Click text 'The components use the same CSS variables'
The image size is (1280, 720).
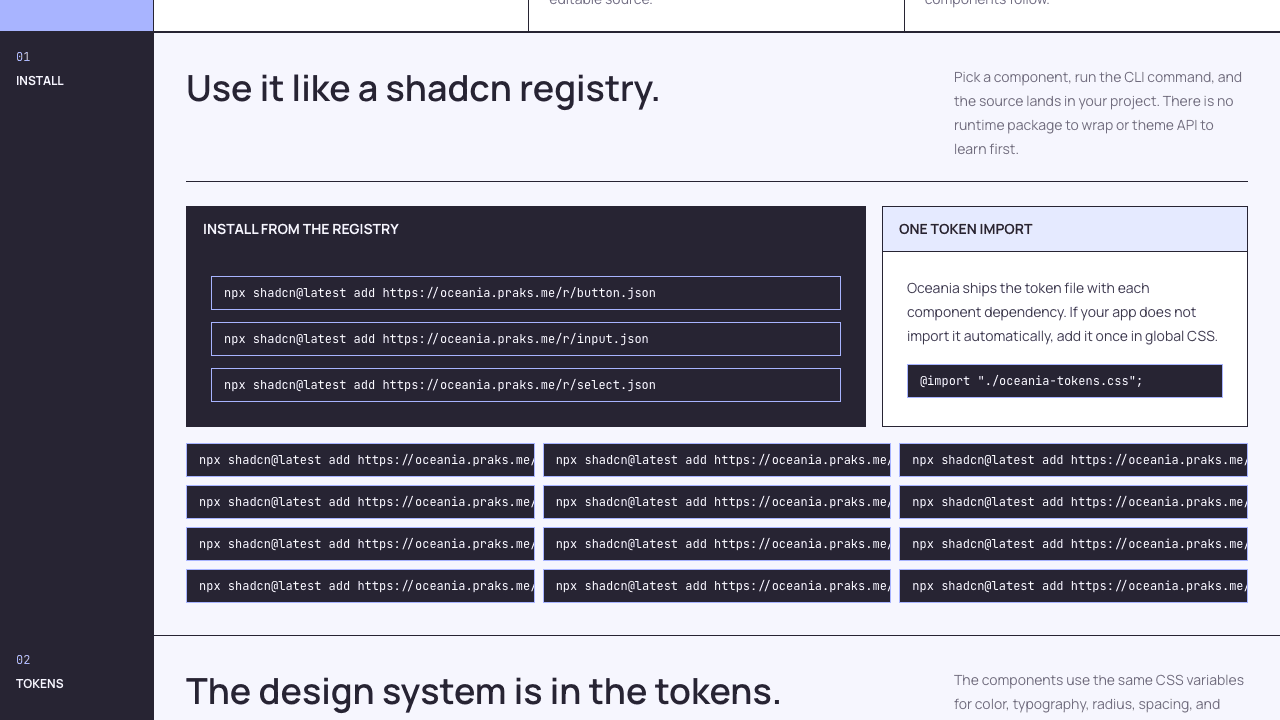point(1099,692)
